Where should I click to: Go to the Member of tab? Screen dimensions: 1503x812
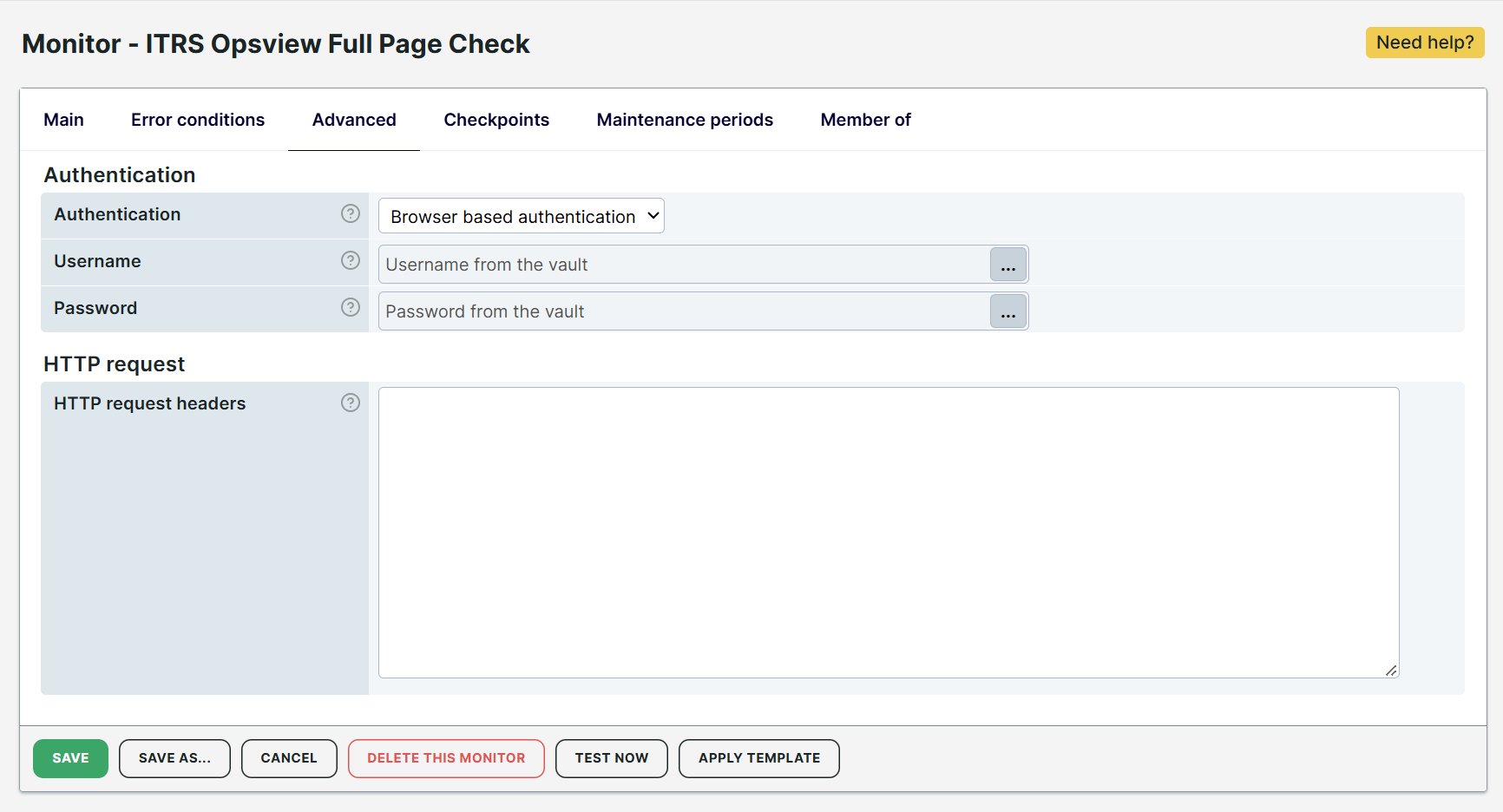click(x=866, y=120)
